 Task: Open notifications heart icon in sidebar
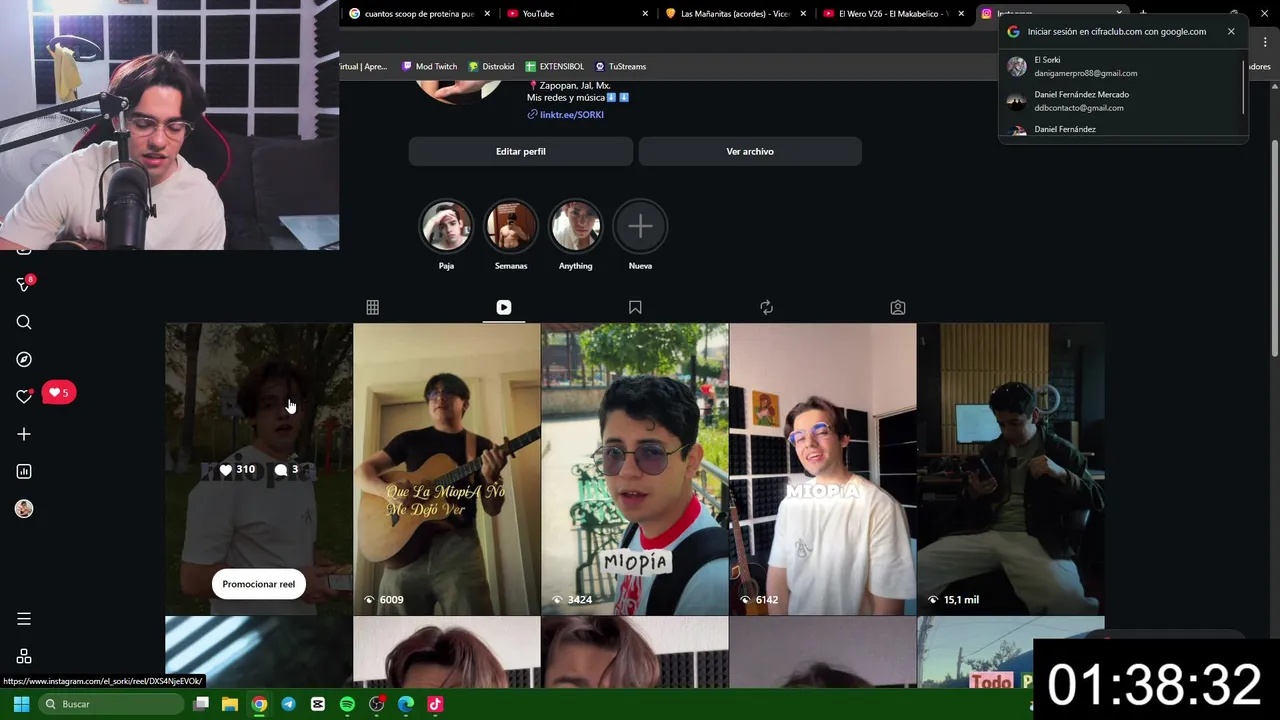click(24, 396)
